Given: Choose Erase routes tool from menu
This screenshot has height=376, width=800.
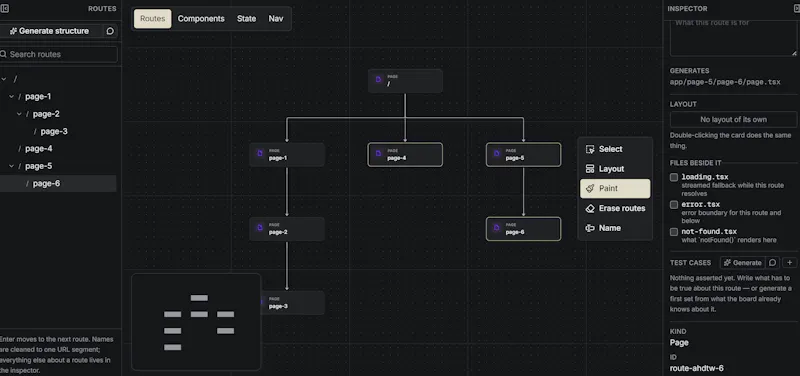Looking at the screenshot, I should [615, 208].
